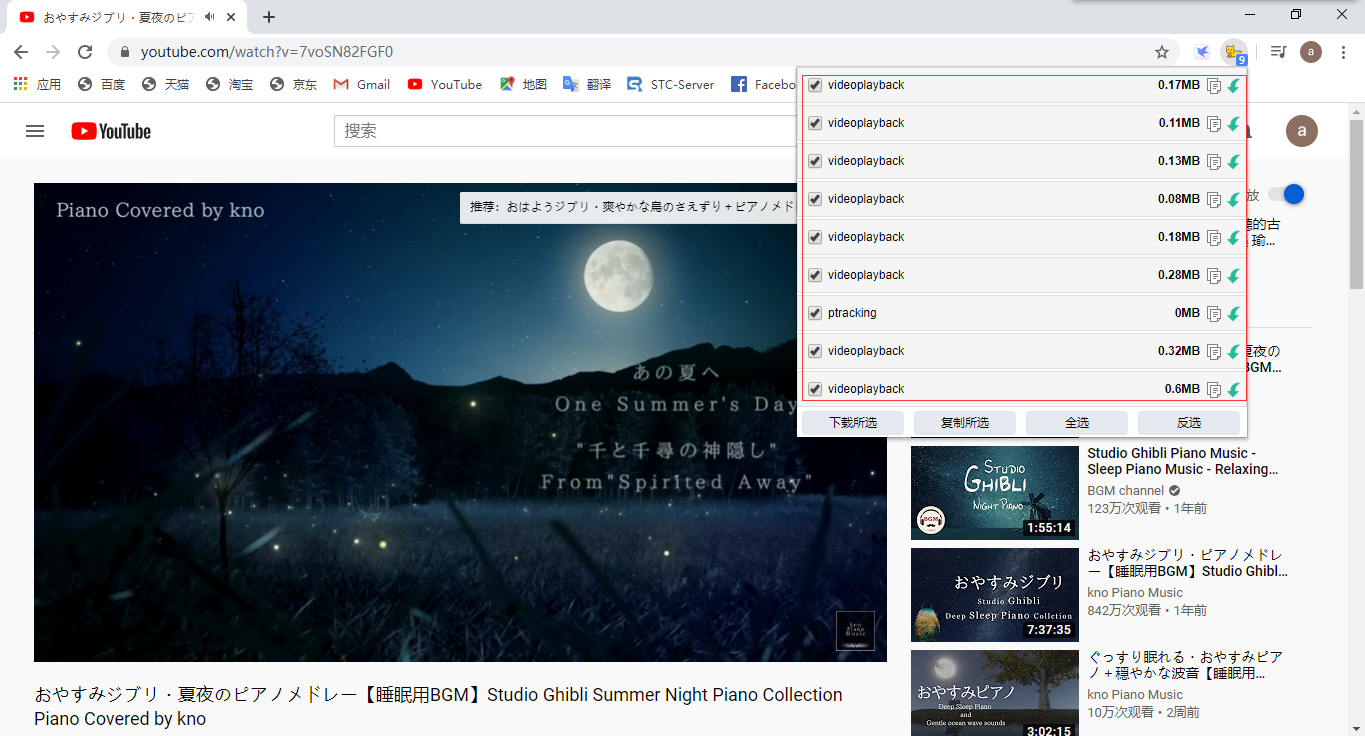Copy link of the 0.17MB videoplayback row
Viewport: 1365px width, 736px height.
[1214, 86]
